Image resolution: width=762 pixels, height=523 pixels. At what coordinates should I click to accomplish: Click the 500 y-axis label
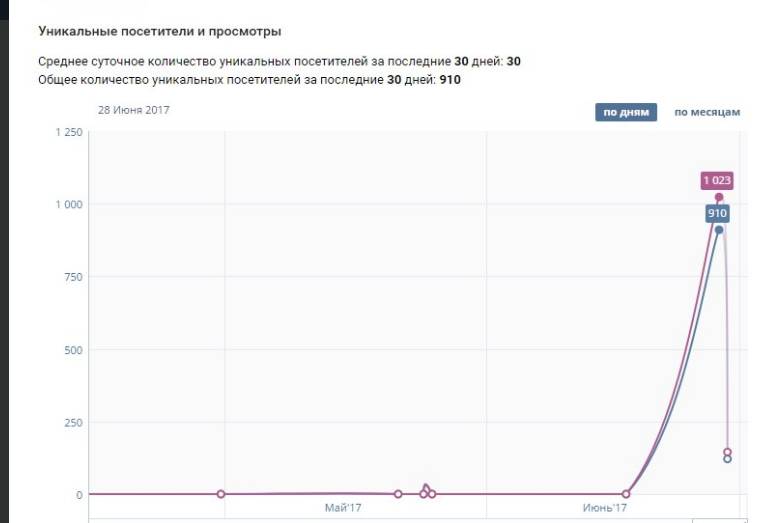(x=72, y=350)
